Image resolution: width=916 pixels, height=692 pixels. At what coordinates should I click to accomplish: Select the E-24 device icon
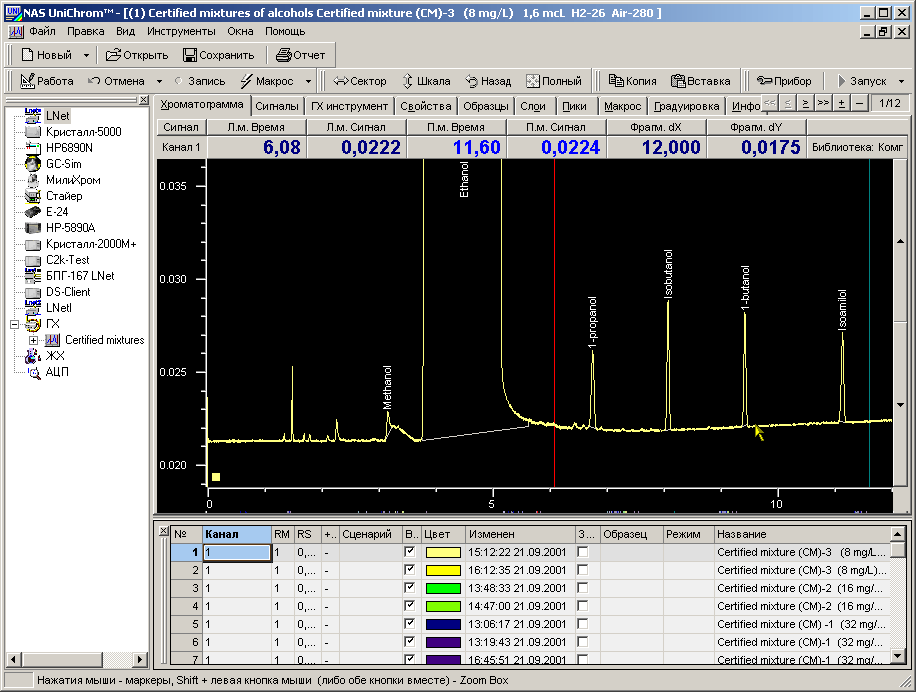pos(33,212)
